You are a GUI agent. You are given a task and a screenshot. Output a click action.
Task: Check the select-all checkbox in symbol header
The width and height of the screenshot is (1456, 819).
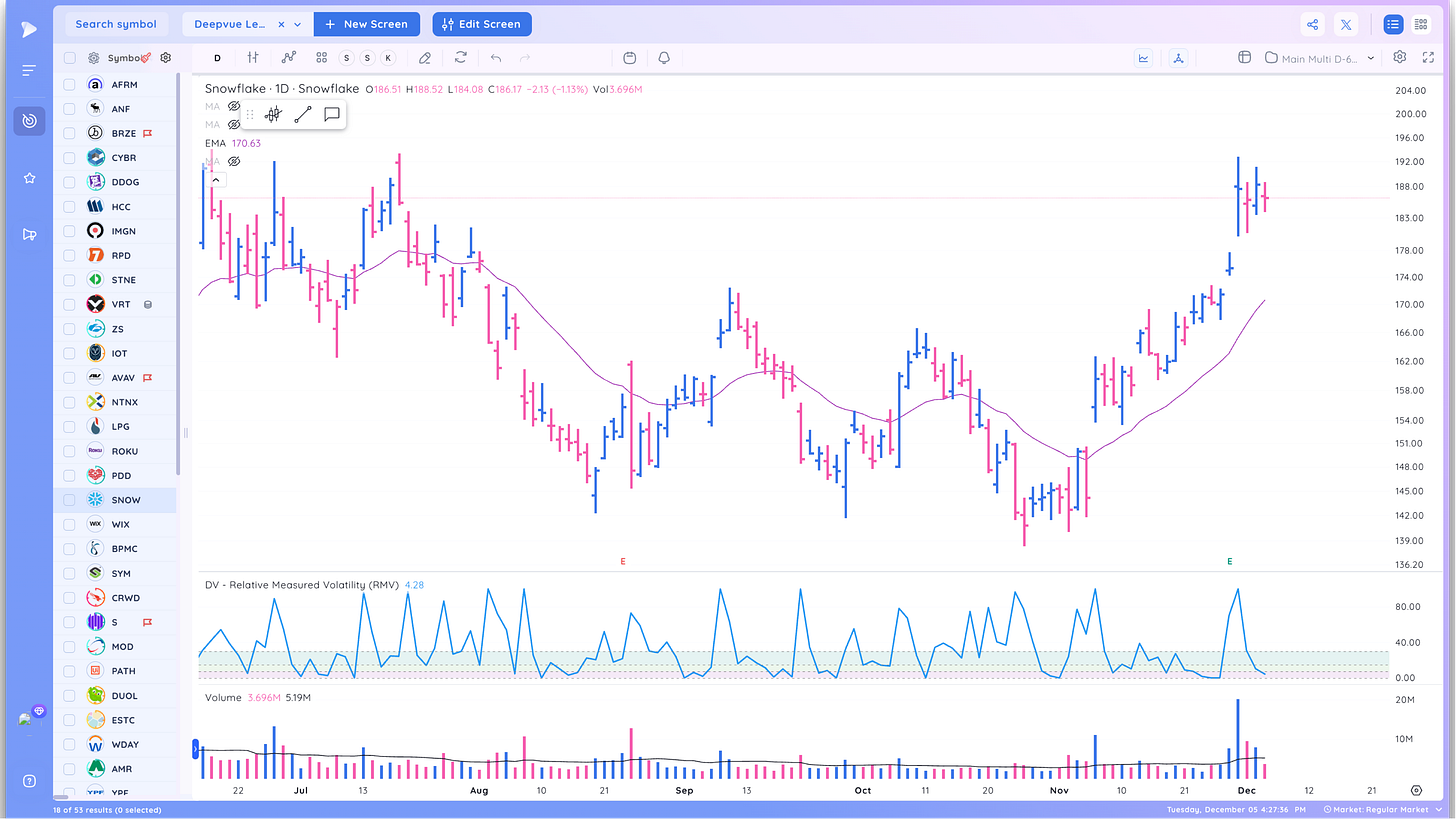[x=70, y=58]
